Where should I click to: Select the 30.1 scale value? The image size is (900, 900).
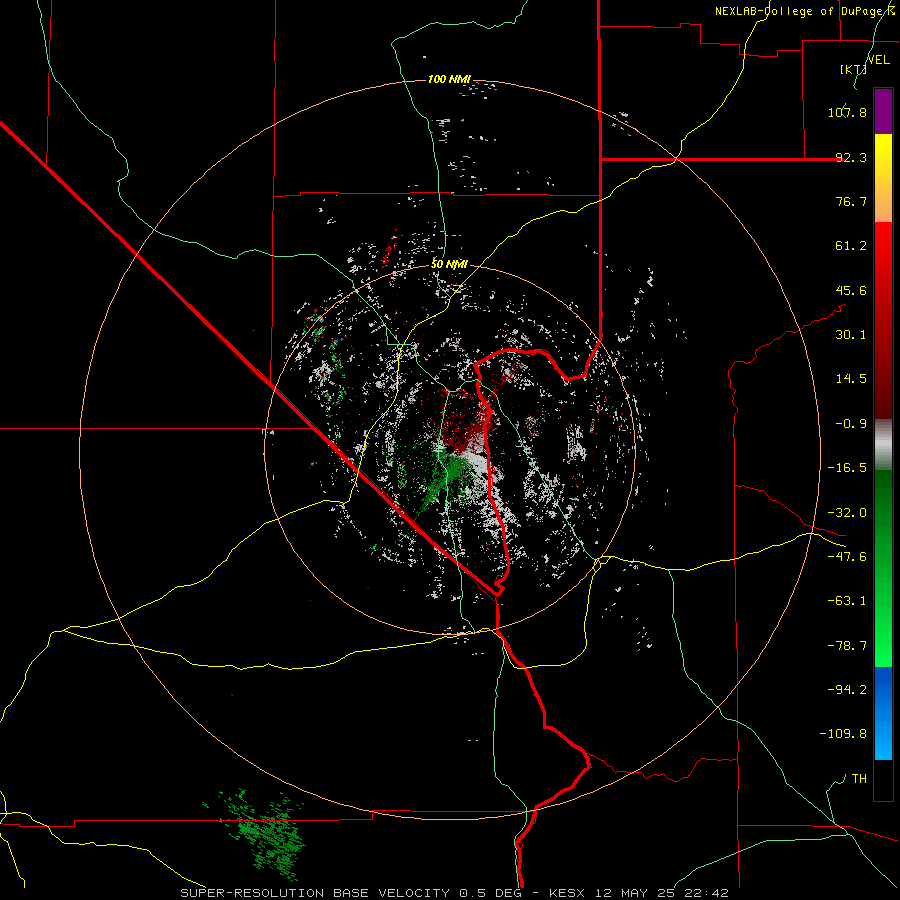(x=851, y=335)
